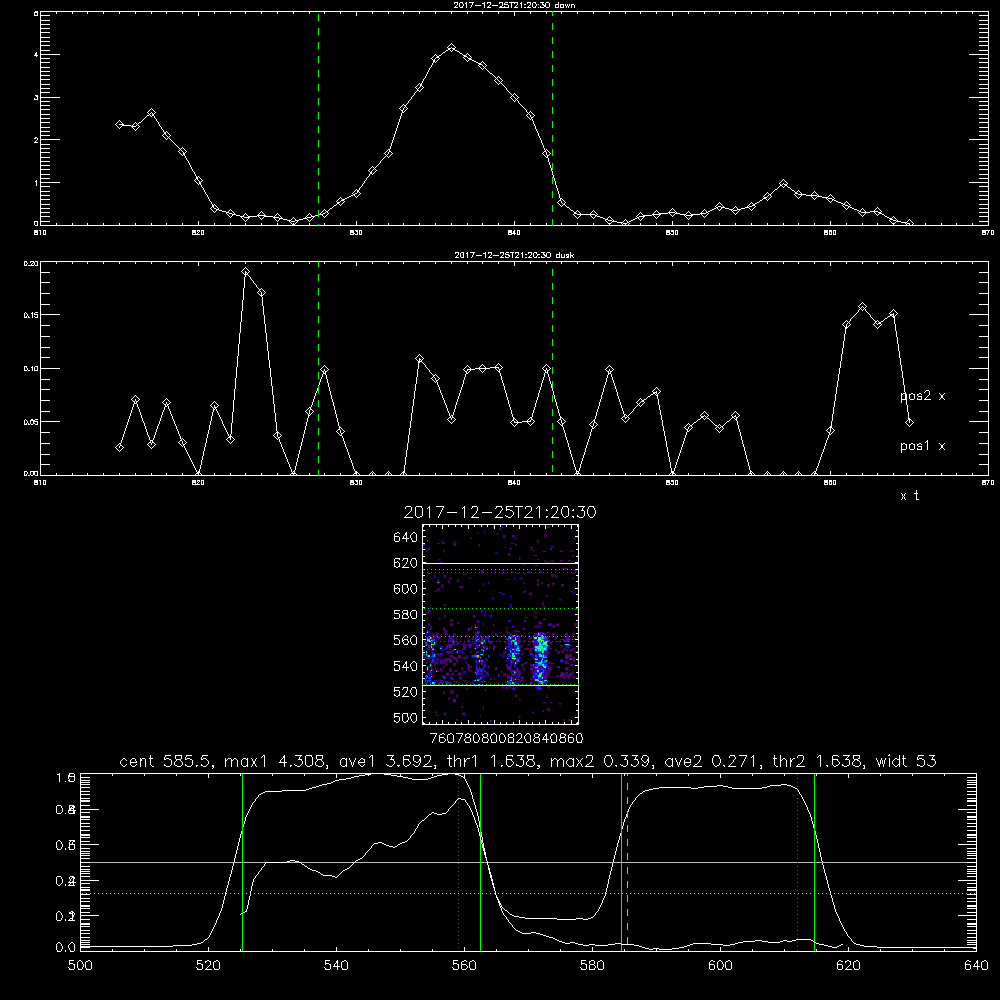Select the 'pos2 x' label
Image resolution: width=1000 pixels, height=1000 pixels.
pos(922,396)
